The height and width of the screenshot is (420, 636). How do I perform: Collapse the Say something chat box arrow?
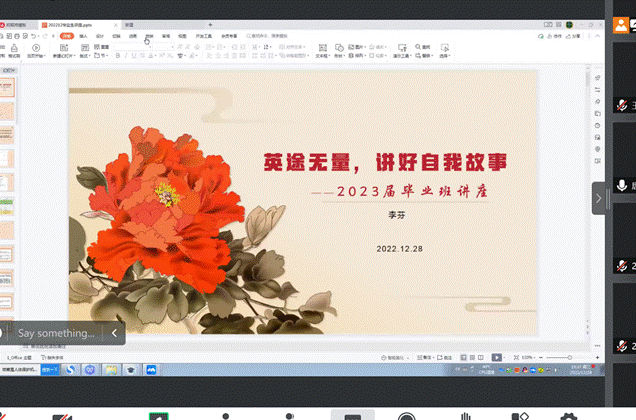pos(114,333)
